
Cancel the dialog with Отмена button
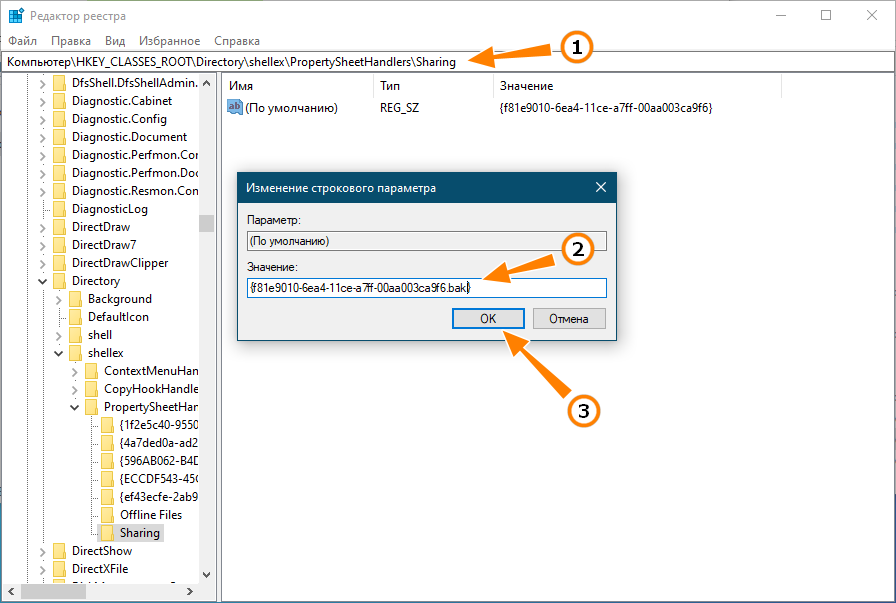(x=569, y=318)
